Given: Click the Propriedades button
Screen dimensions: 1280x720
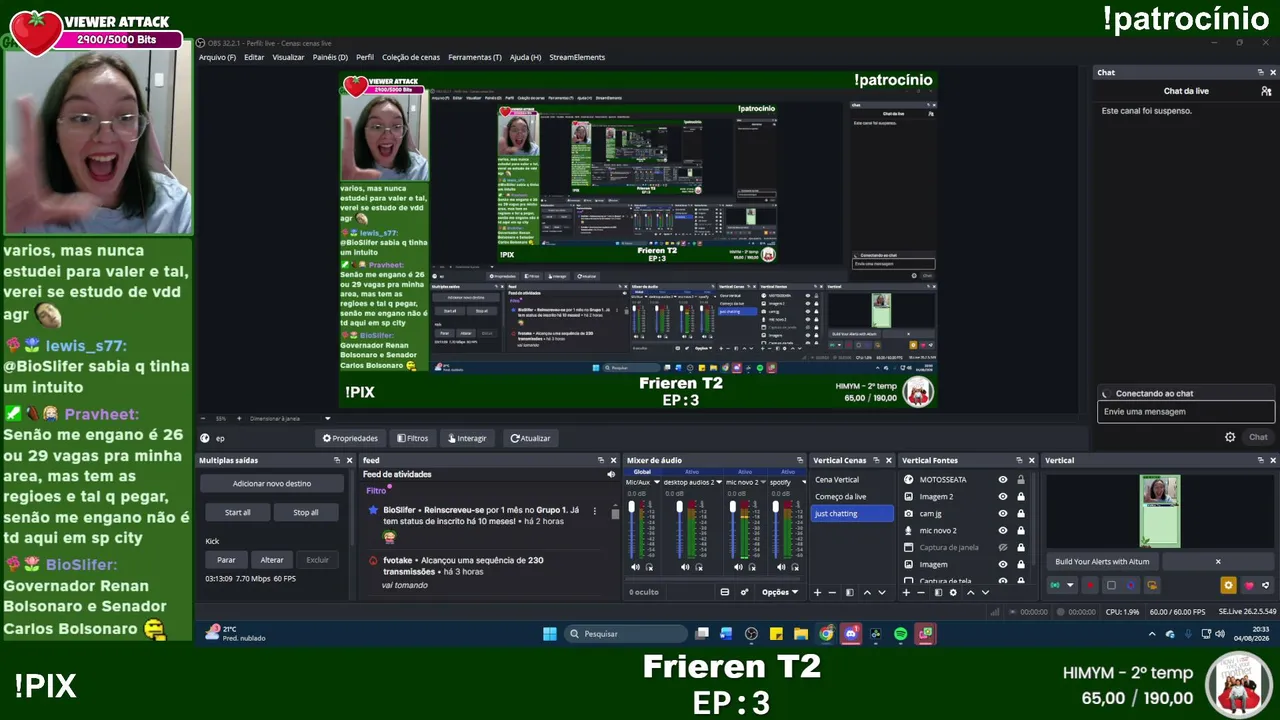Looking at the screenshot, I should (350, 438).
